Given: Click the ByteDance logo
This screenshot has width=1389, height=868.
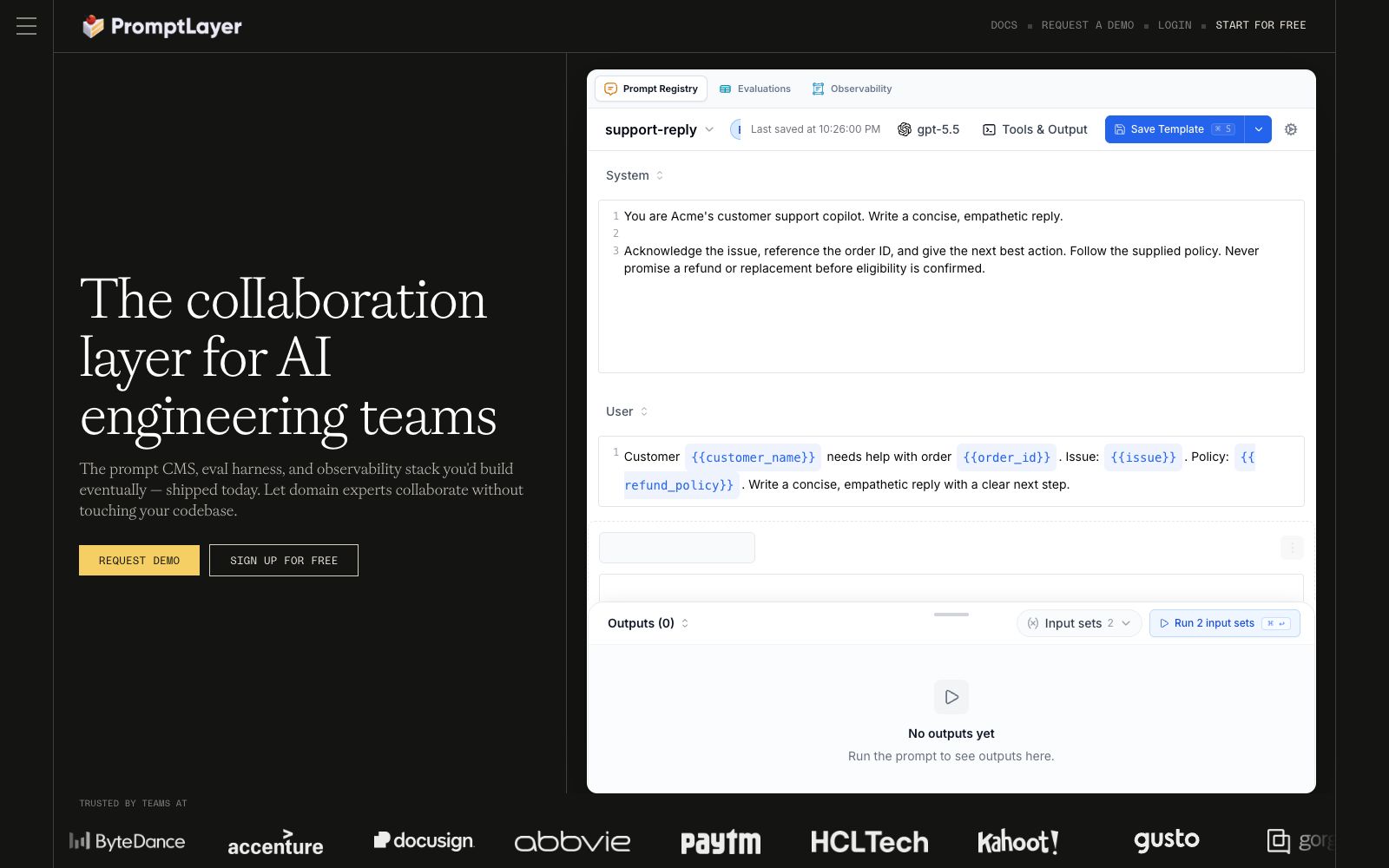Looking at the screenshot, I should click(x=127, y=841).
